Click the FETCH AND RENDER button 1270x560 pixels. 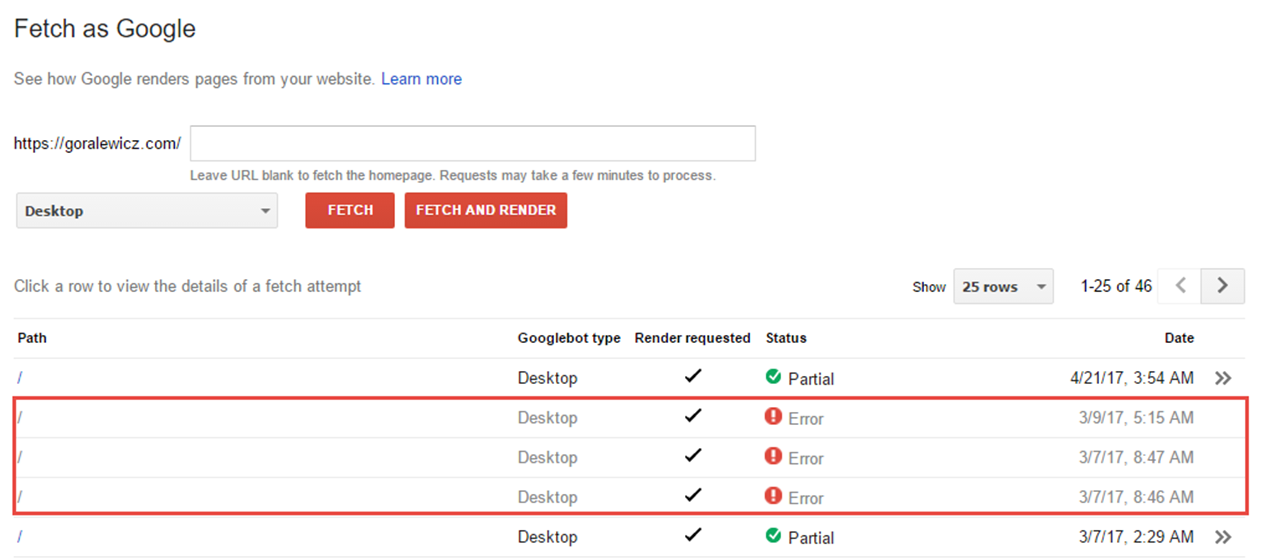point(486,210)
